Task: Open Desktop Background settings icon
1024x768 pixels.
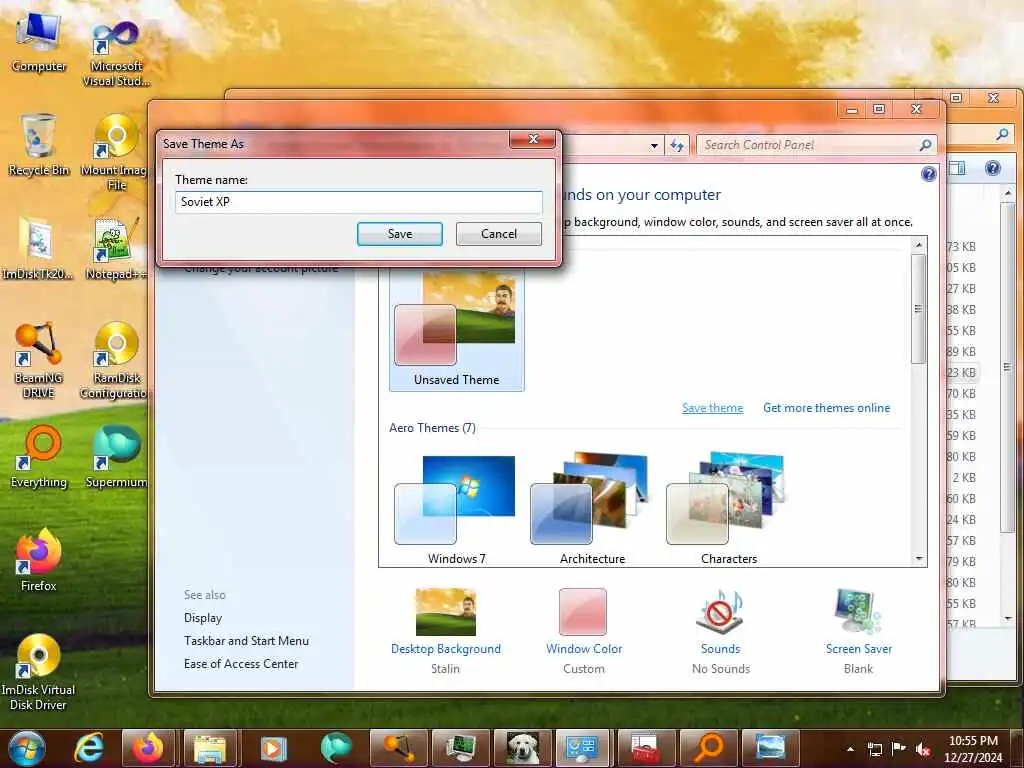Action: point(446,612)
